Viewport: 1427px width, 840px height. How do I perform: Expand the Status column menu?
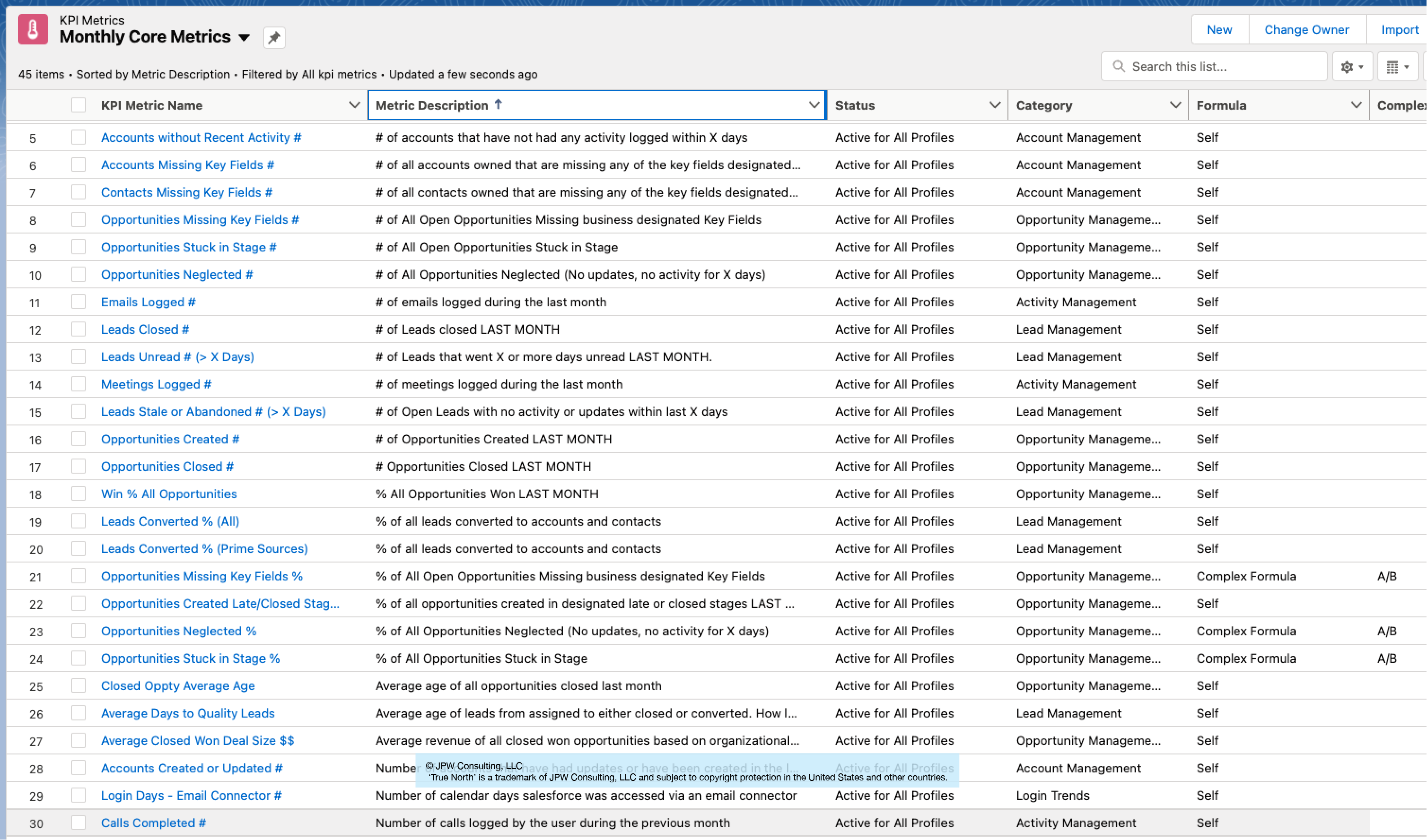(x=995, y=105)
